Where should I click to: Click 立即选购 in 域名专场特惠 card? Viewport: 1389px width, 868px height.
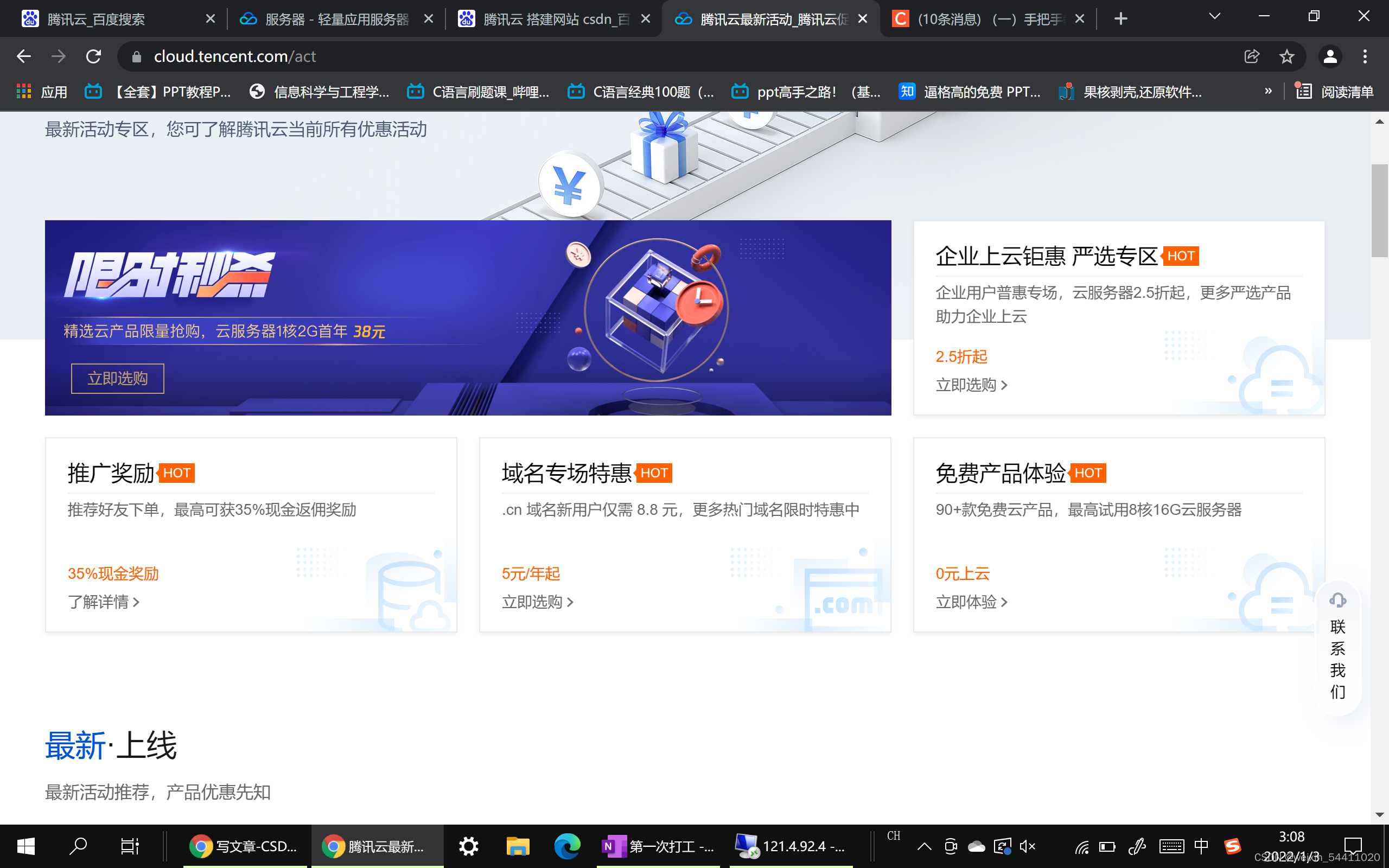tap(537, 602)
